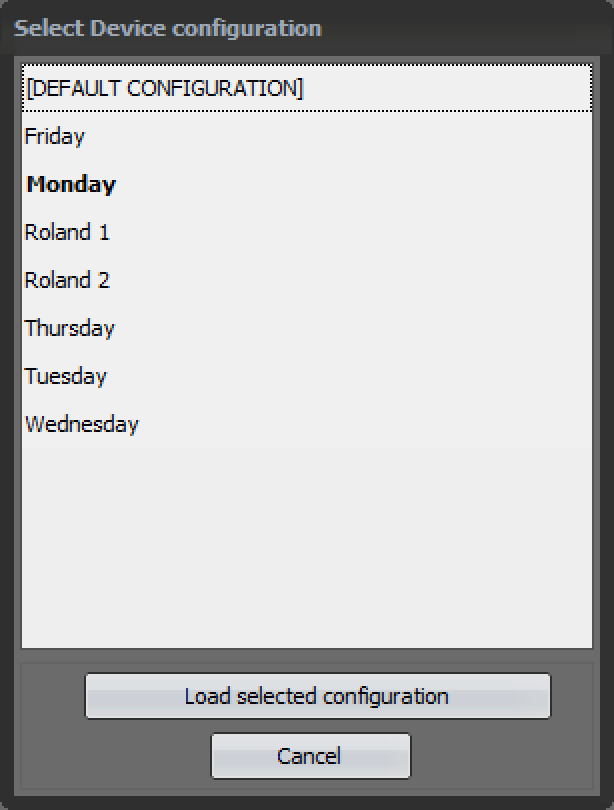Choose Thursday from the configuration list
This screenshot has width=614, height=810.
(307, 328)
